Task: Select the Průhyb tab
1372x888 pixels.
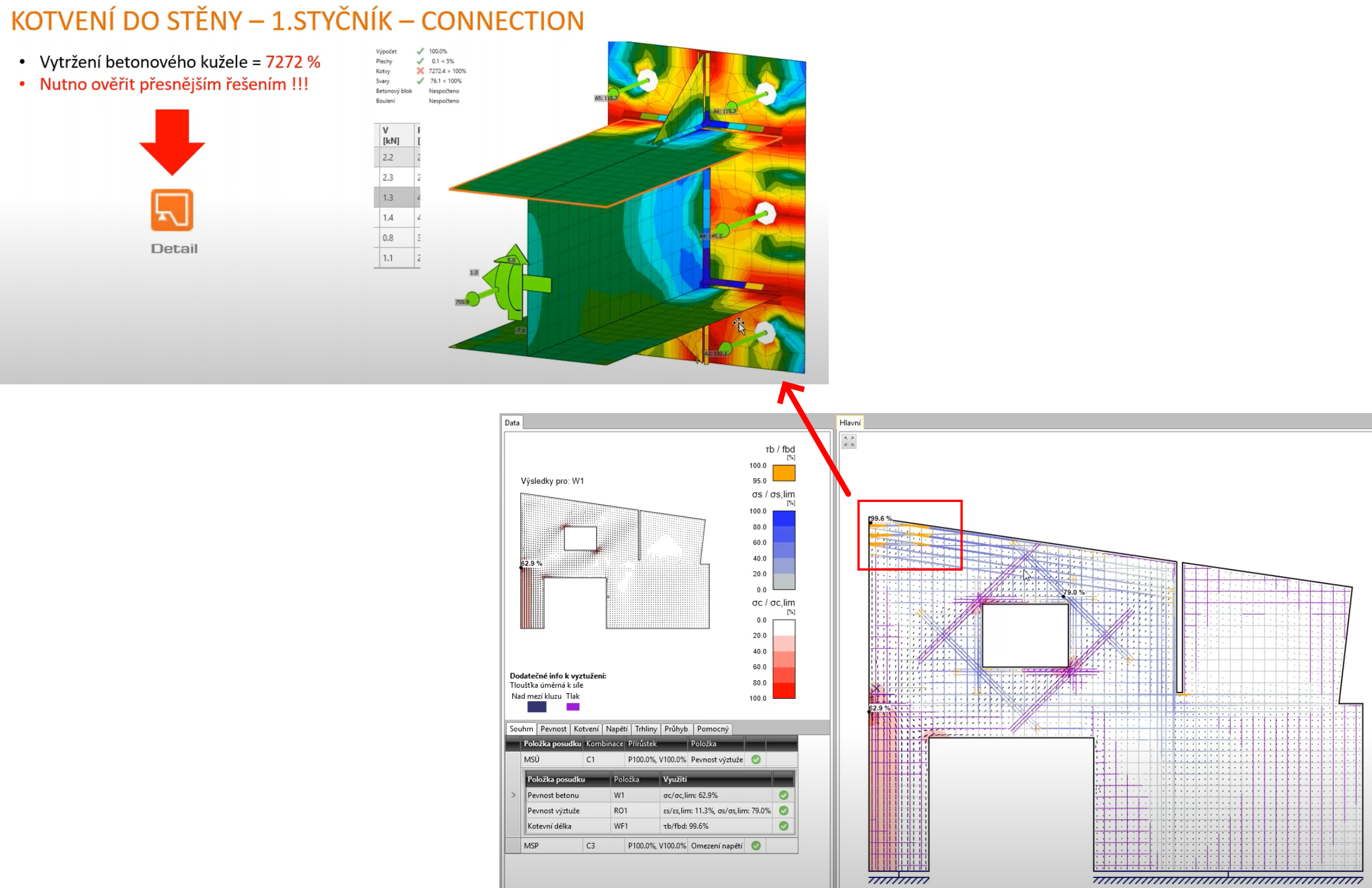Action: click(676, 729)
